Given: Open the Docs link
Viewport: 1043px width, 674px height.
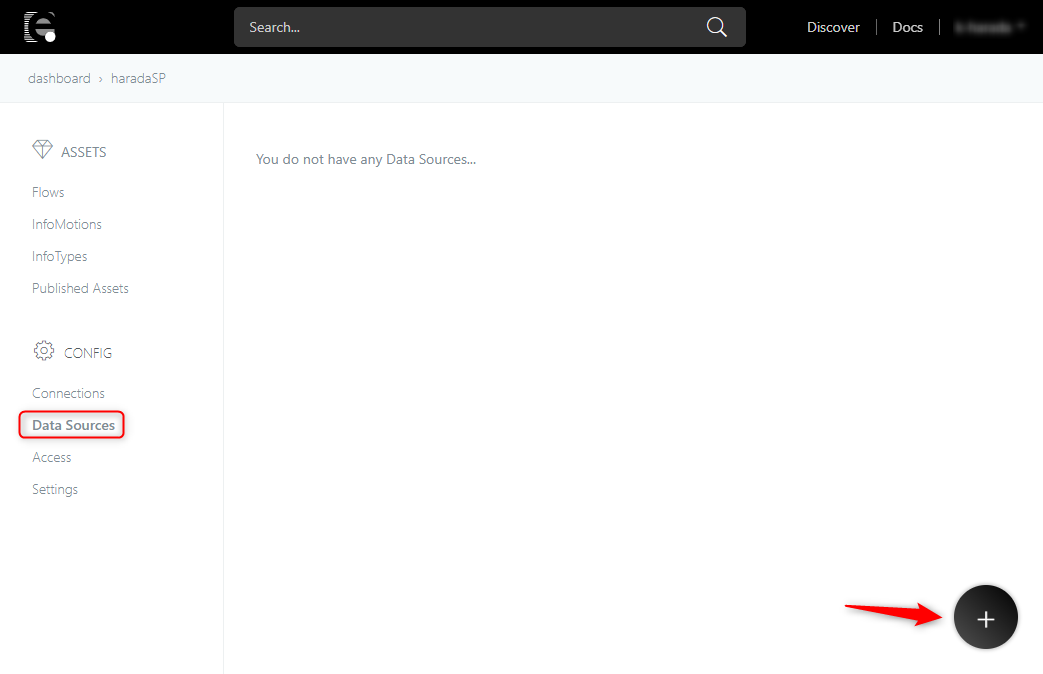Looking at the screenshot, I should click(x=907, y=27).
